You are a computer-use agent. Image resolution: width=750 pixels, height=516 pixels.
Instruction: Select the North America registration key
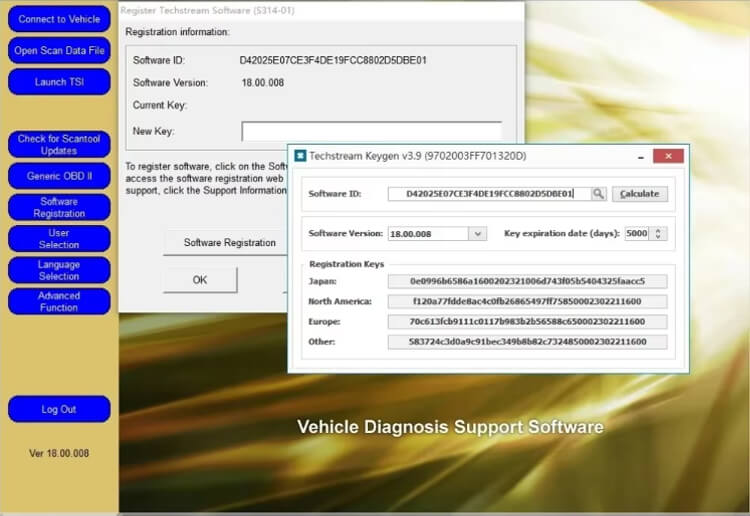[527, 301]
